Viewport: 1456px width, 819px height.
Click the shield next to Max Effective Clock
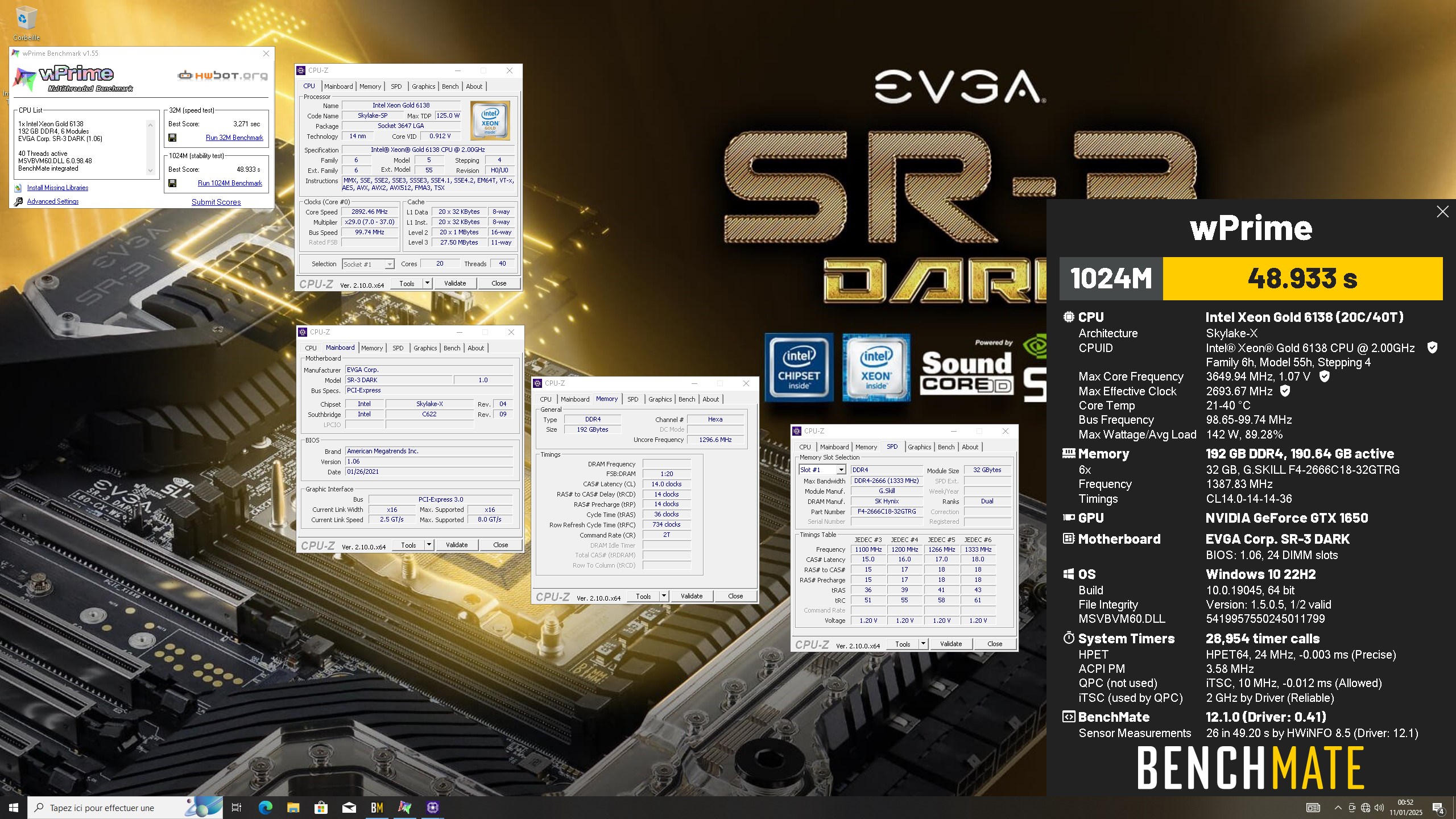pos(1285,391)
